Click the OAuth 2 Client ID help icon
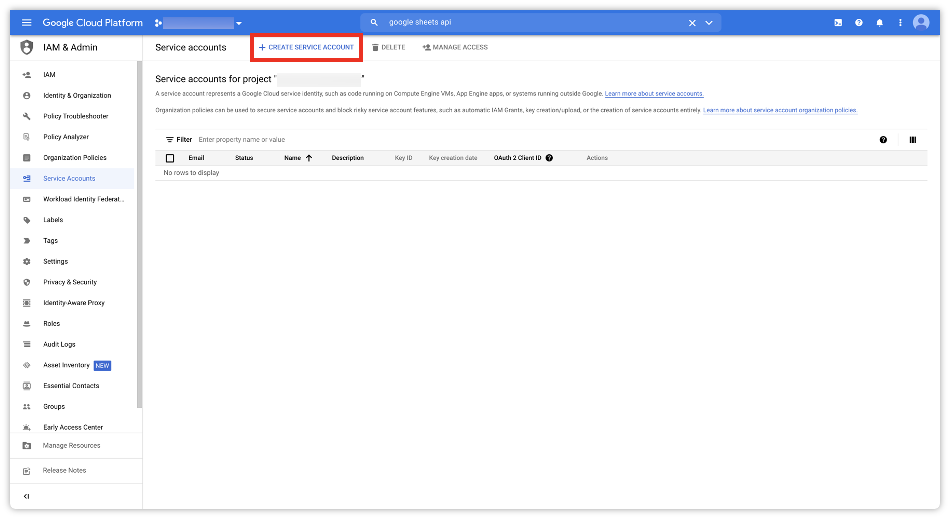This screenshot has height=519, width=950. coord(549,158)
